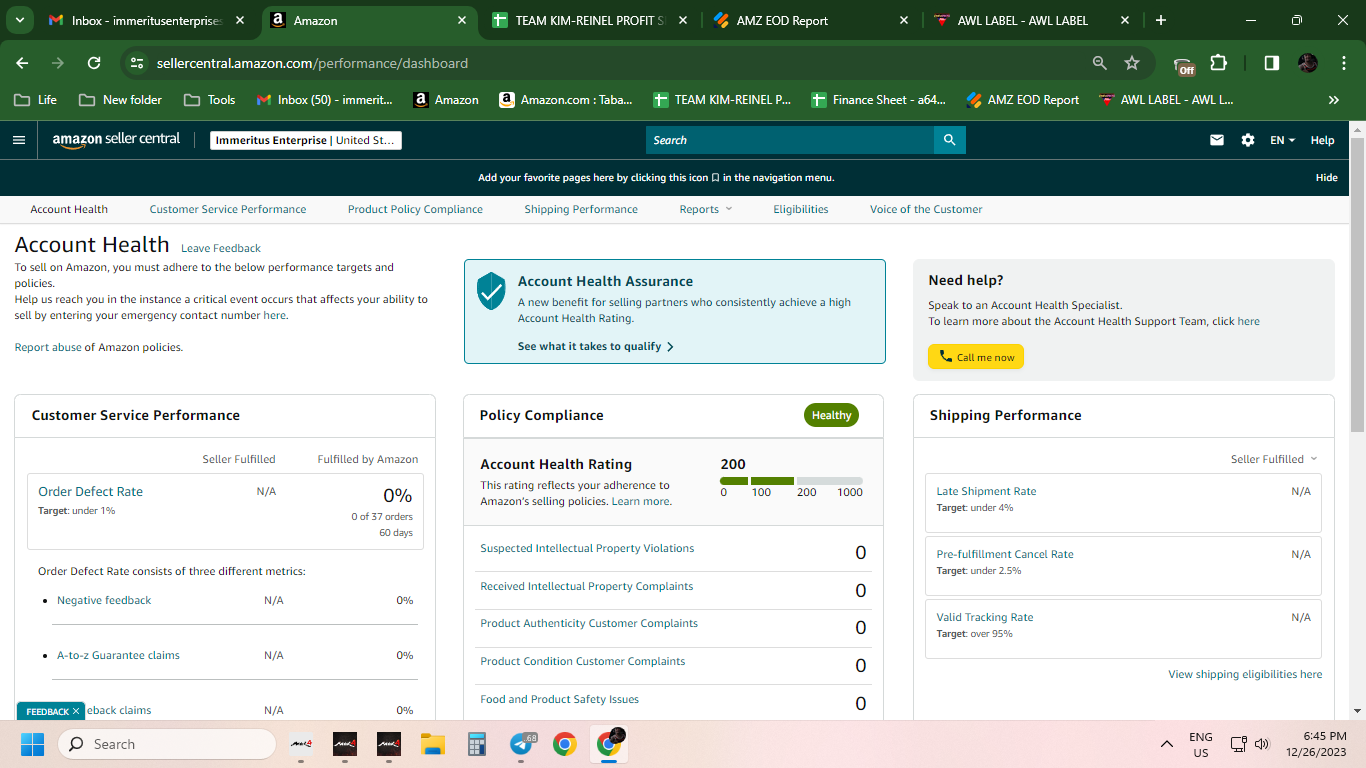Show hidden system tray icons

click(1166, 744)
